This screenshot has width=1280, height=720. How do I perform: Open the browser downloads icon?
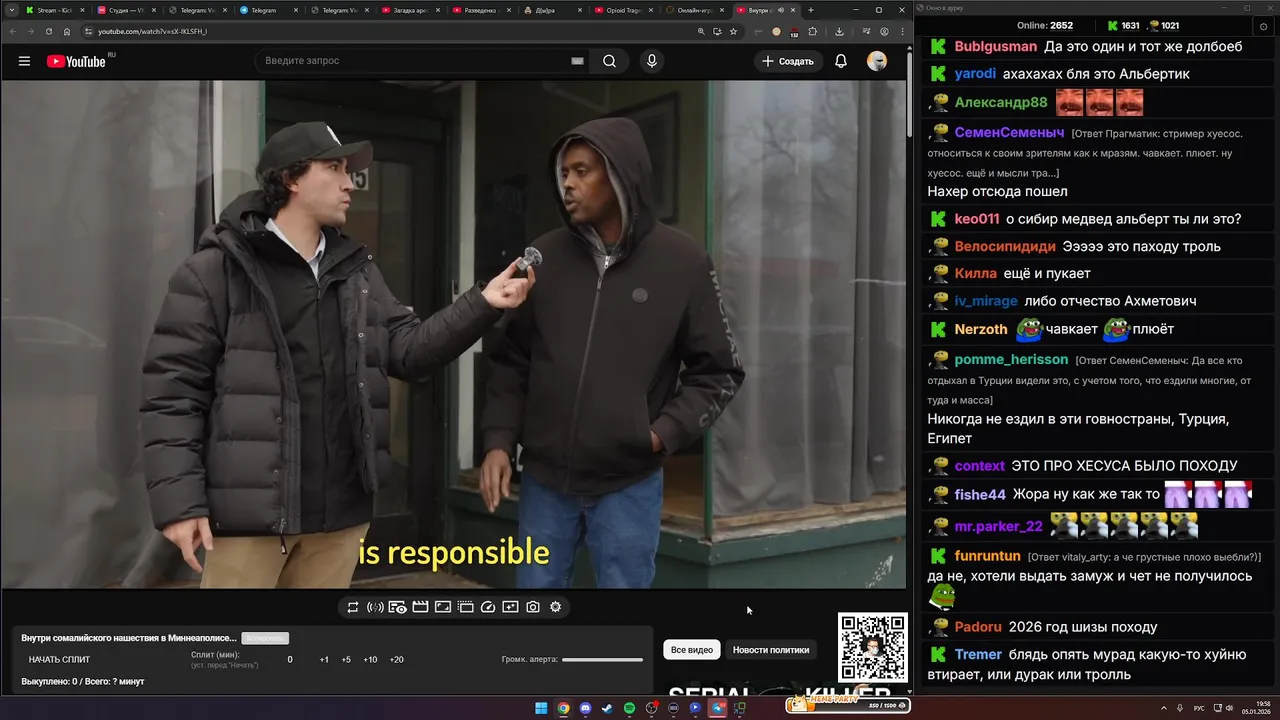(x=840, y=31)
